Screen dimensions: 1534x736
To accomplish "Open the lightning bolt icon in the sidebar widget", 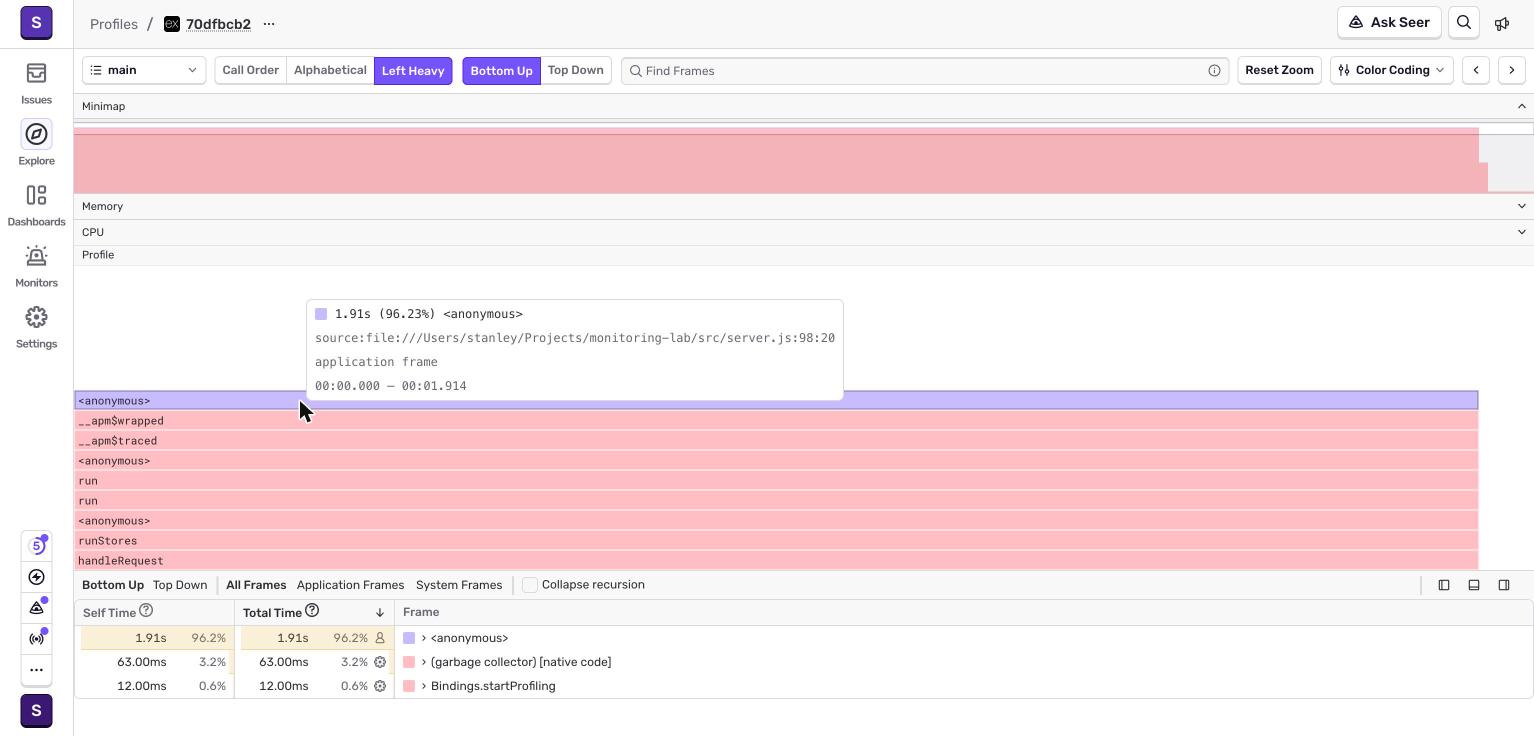I will [x=37, y=577].
